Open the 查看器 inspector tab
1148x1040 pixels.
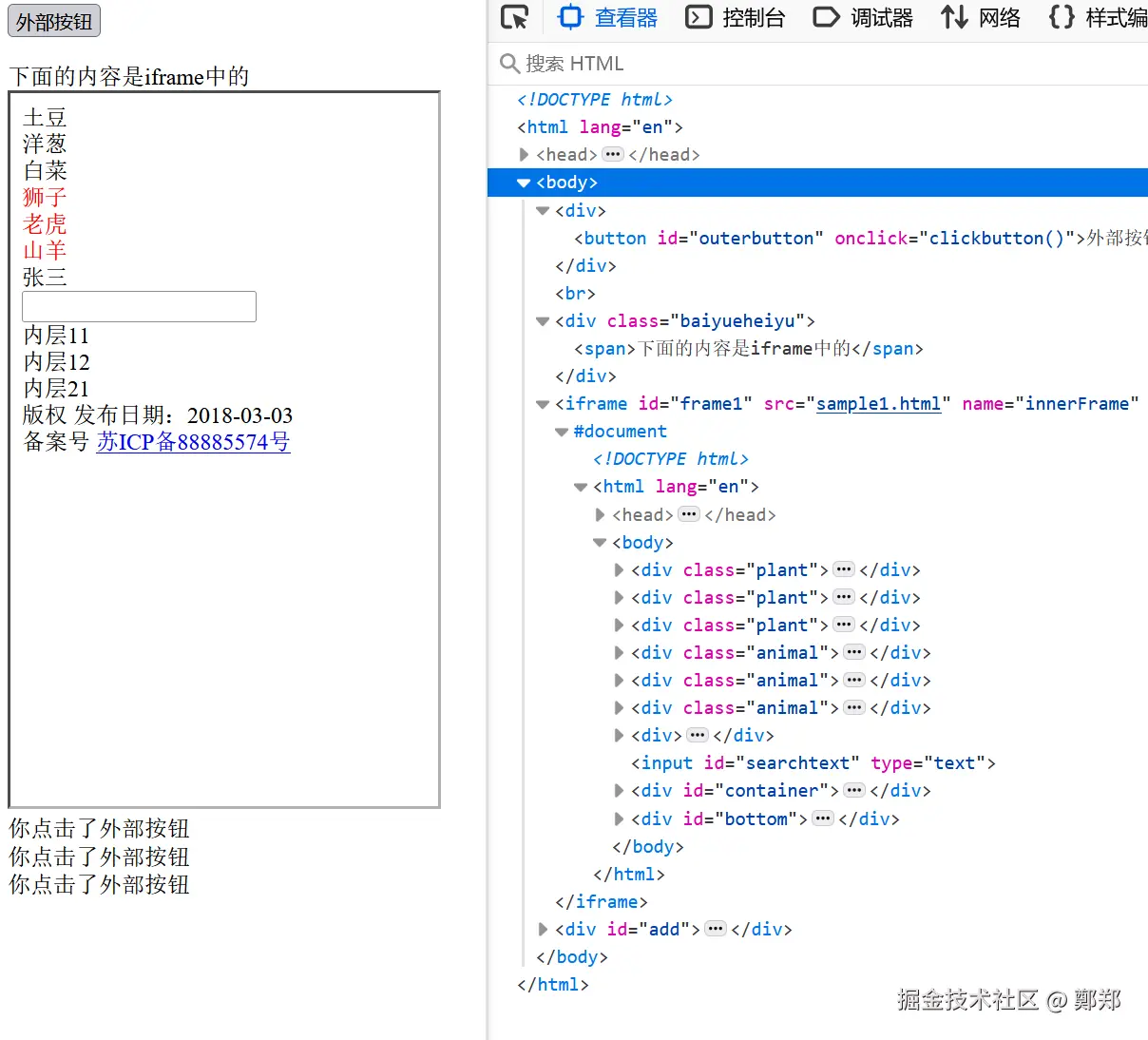608,18
